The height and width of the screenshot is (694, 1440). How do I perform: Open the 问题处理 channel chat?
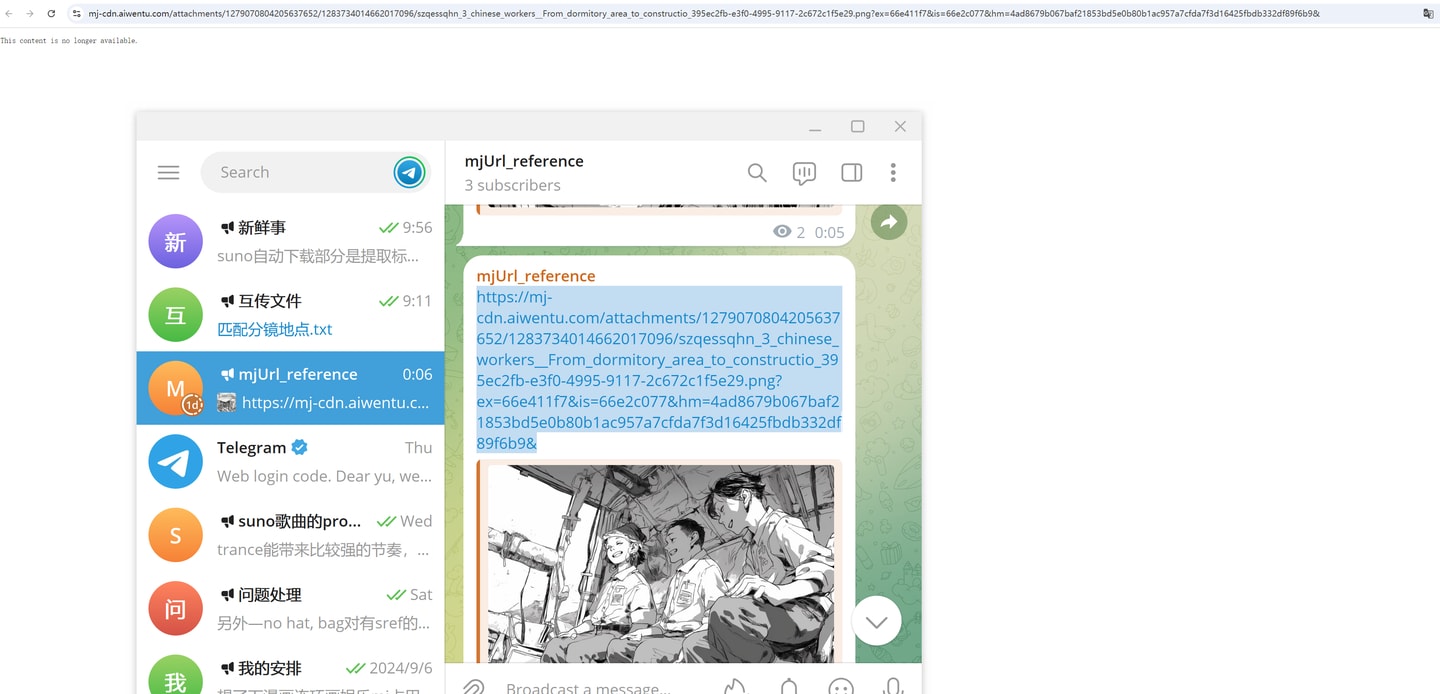pyautogui.click(x=290, y=608)
